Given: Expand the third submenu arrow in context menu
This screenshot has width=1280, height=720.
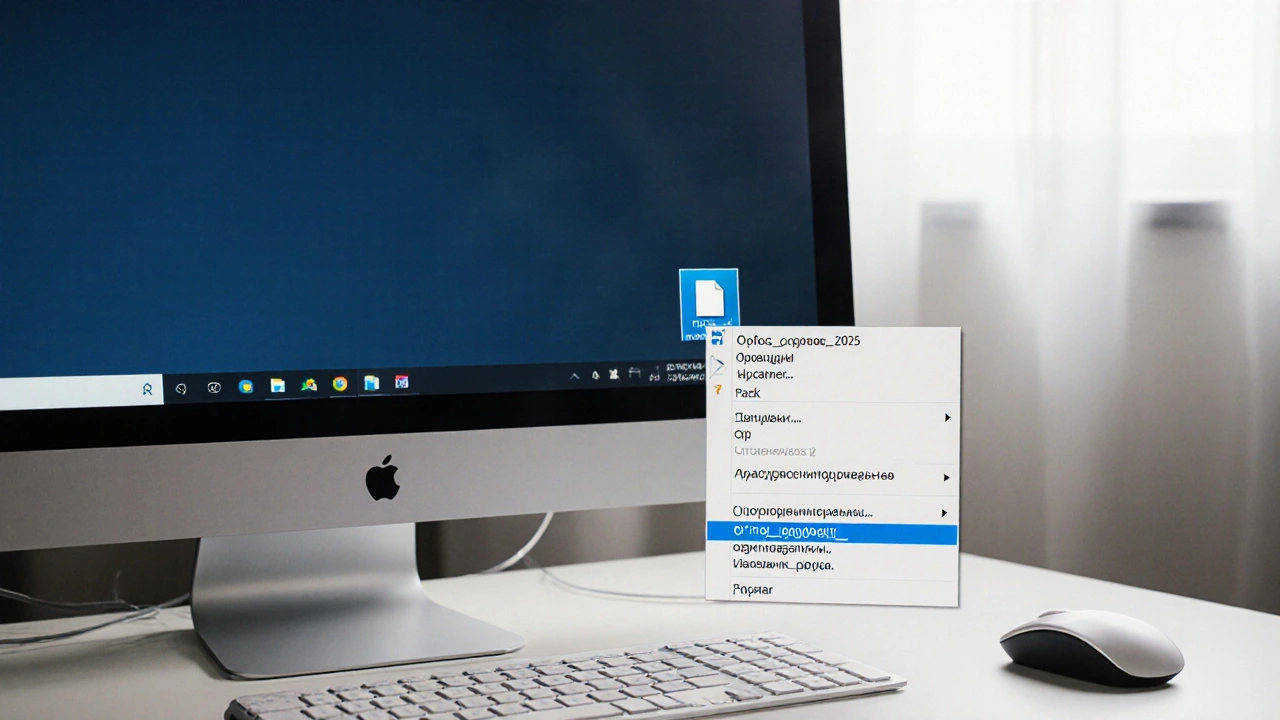Looking at the screenshot, I should pos(945,513).
